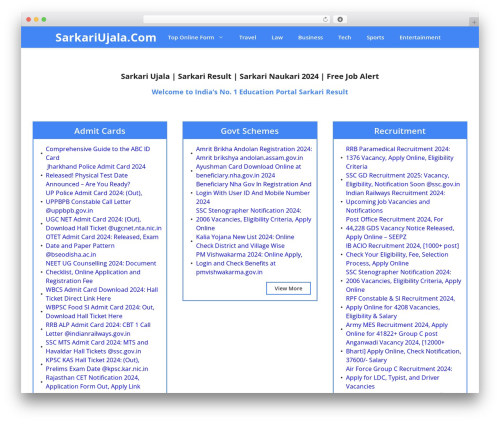Viewport: 500px width, 423px height.
Task: Open the Top Online Form menu item
Action: [x=191, y=37]
